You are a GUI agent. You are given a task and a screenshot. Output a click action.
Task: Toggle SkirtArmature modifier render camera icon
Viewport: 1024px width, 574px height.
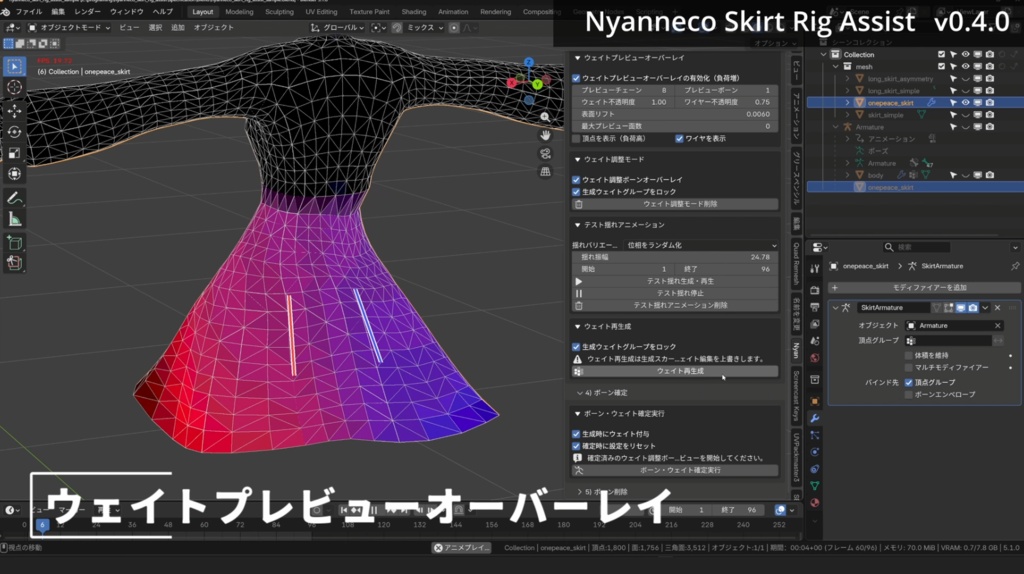click(x=973, y=308)
